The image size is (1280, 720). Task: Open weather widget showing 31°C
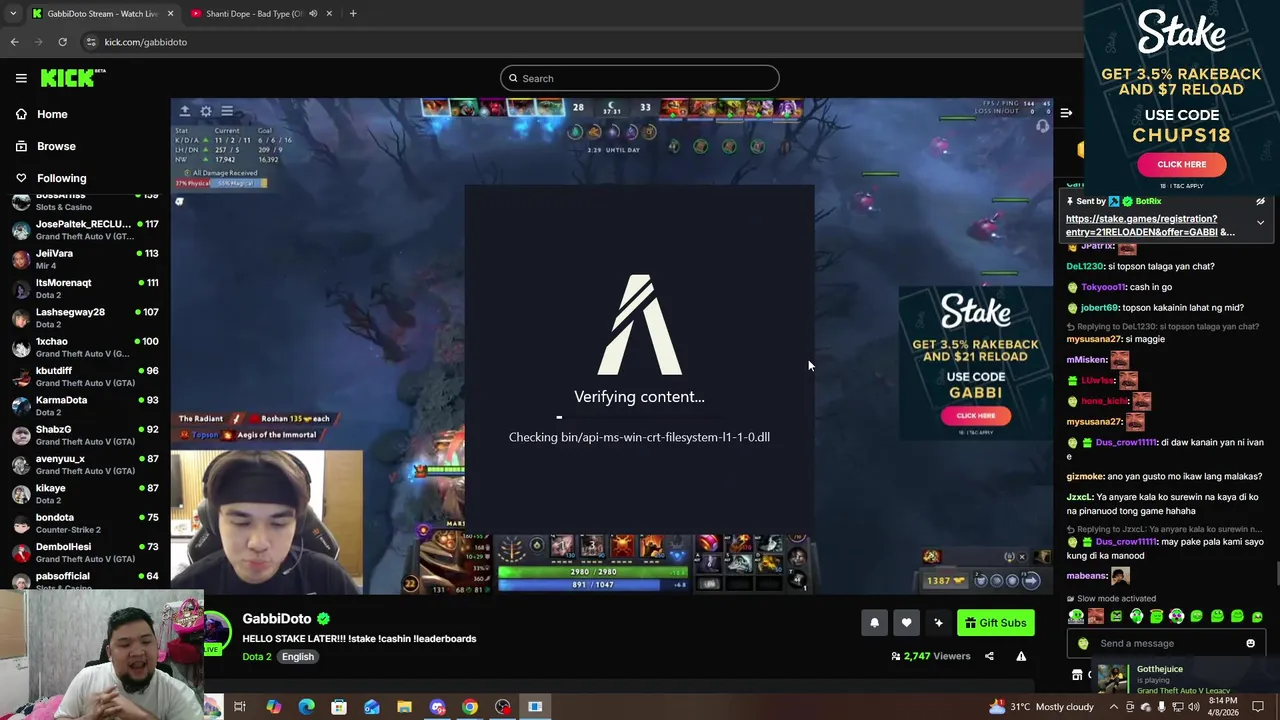(1041, 707)
